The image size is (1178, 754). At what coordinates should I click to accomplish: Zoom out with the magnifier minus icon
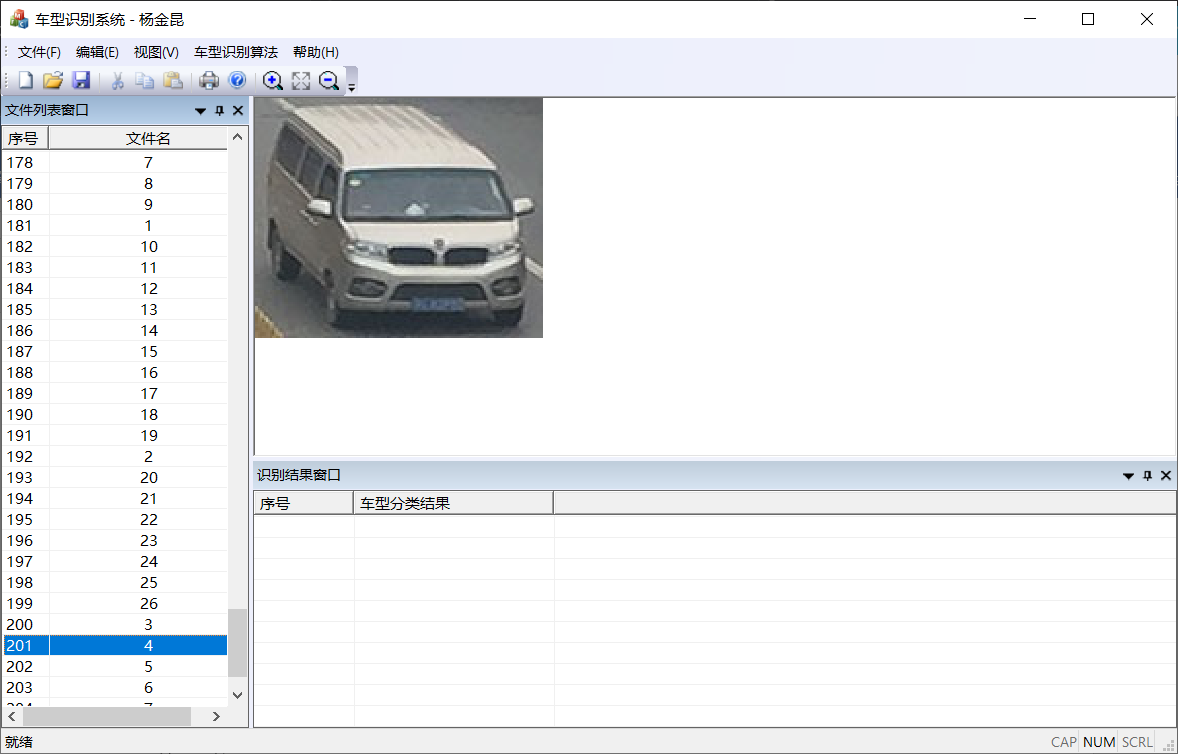tap(329, 81)
